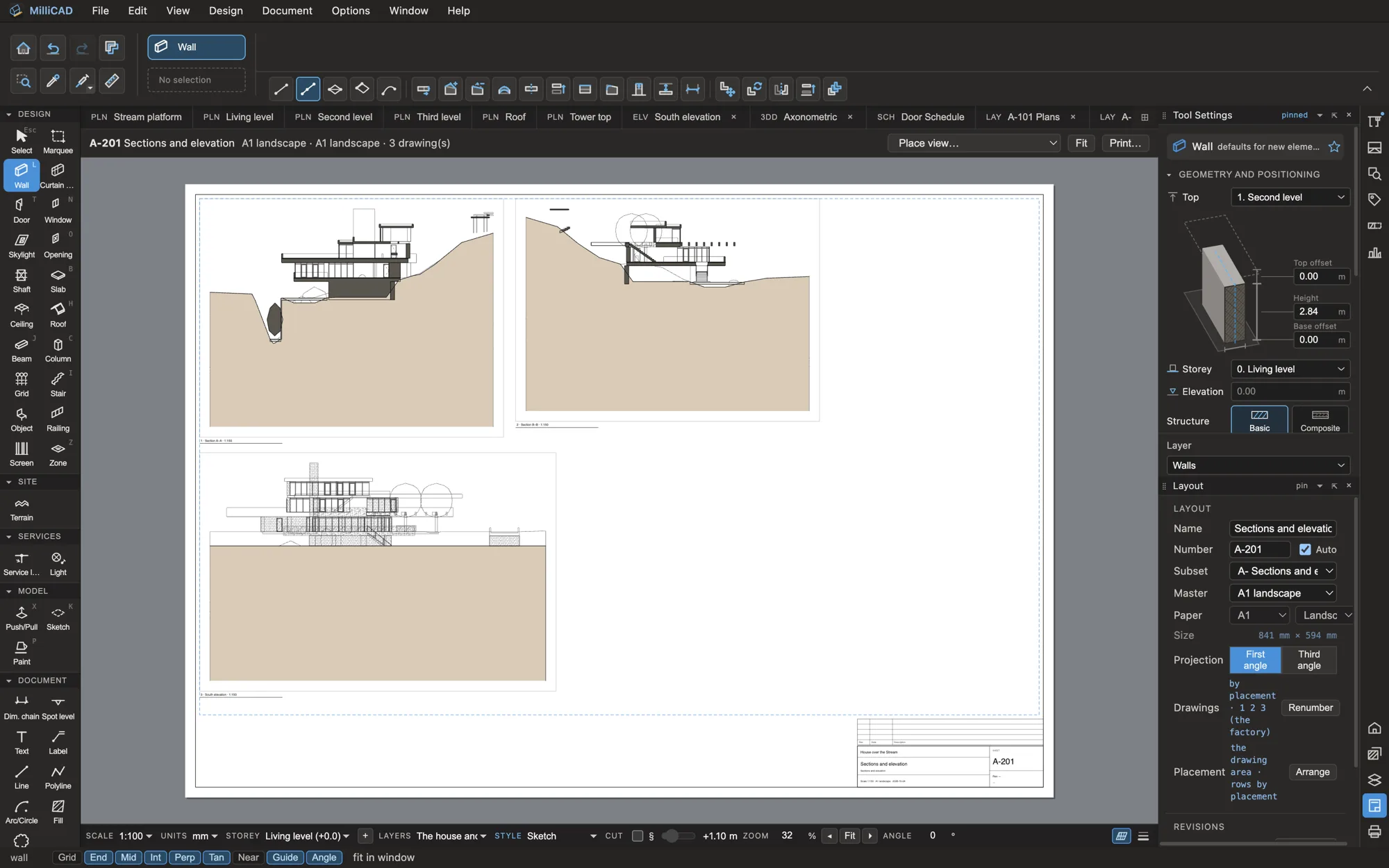Select the Stair tool

(58, 384)
